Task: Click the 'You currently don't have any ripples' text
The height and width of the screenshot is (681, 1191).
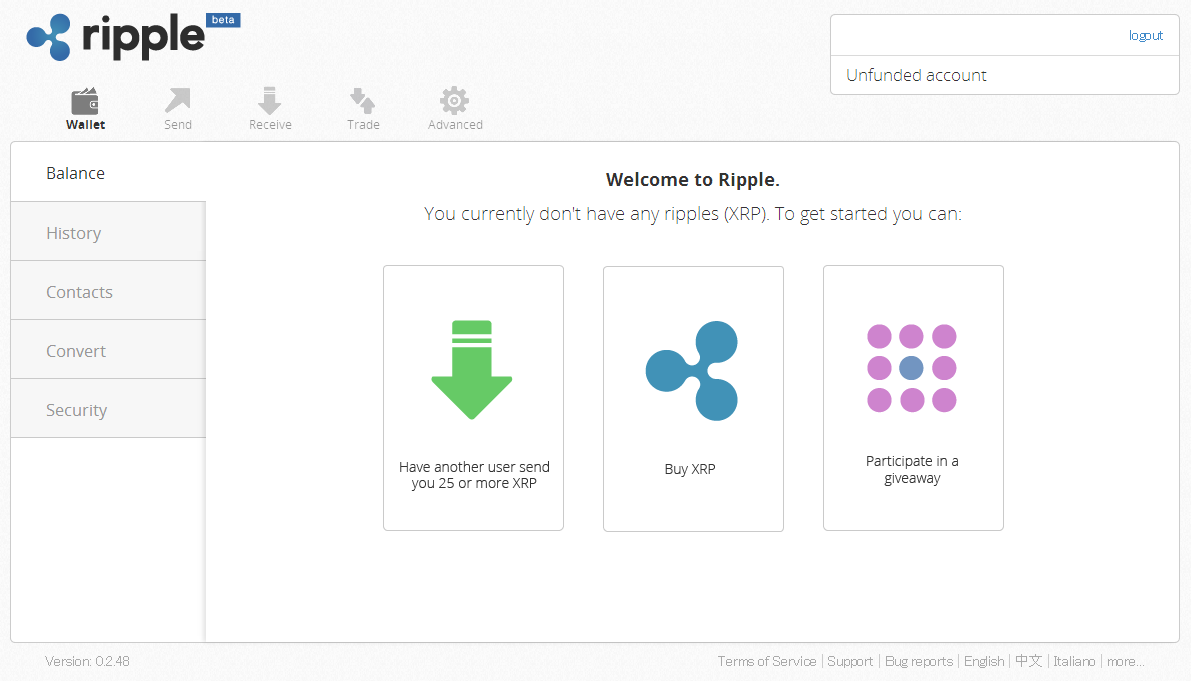Action: coord(692,214)
